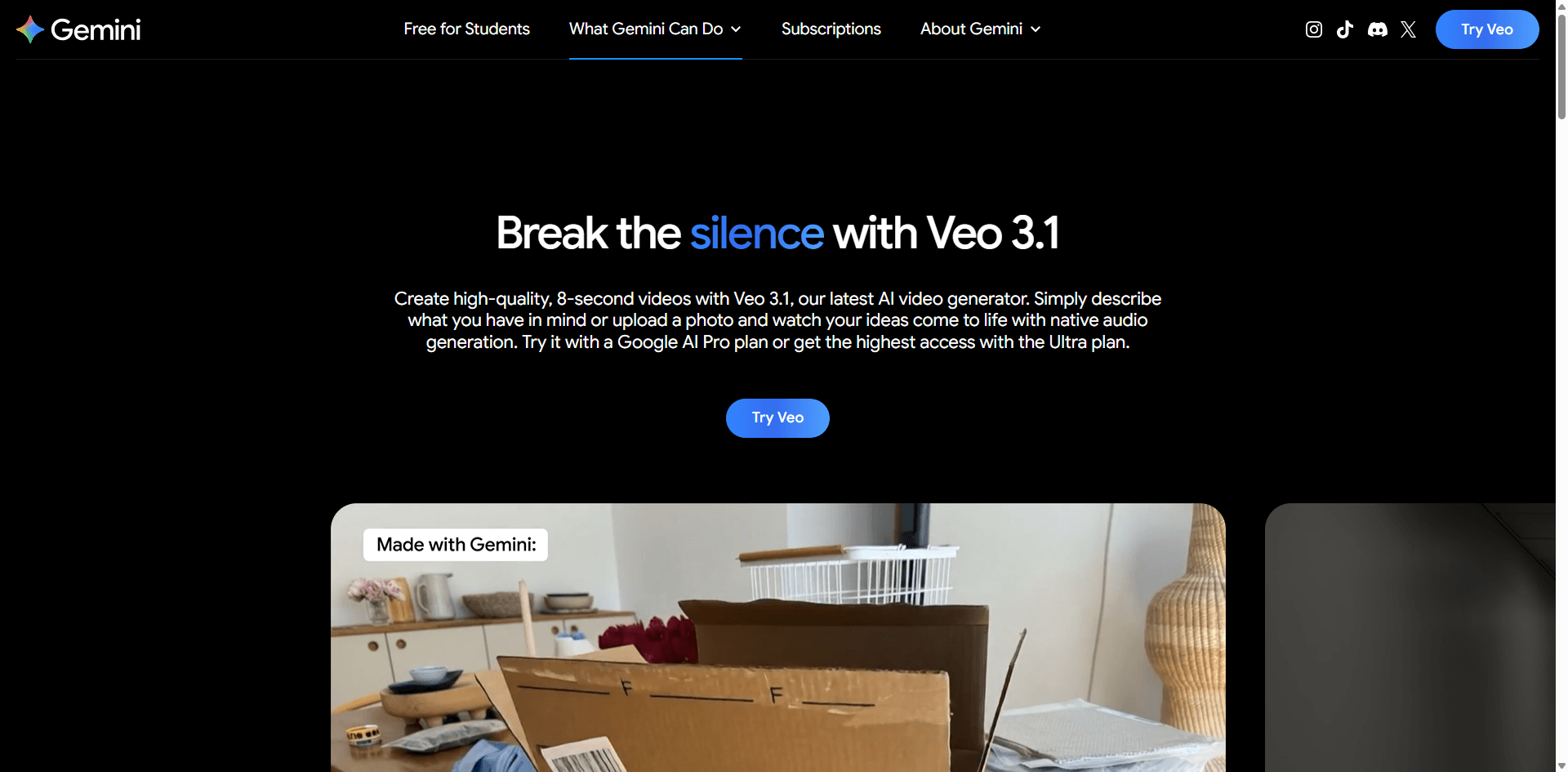Open the TikTok icon link

1344,29
